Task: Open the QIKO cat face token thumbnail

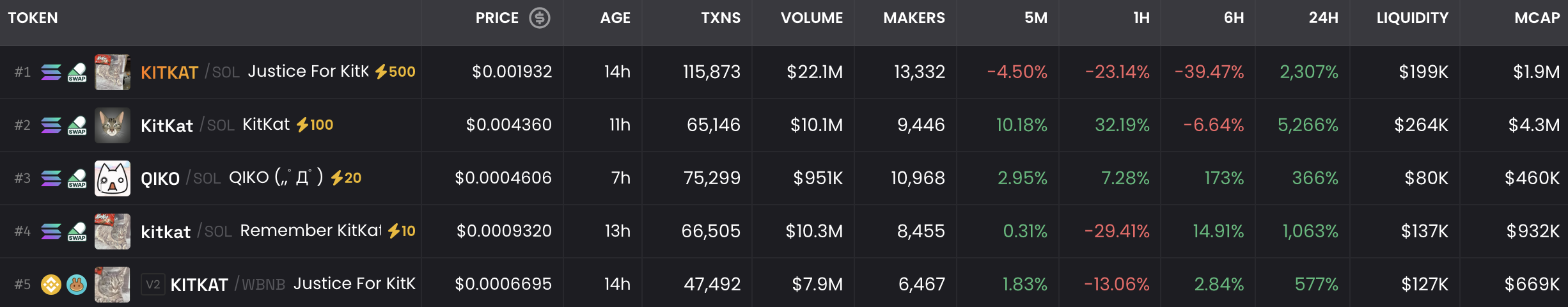Action: pos(113,178)
